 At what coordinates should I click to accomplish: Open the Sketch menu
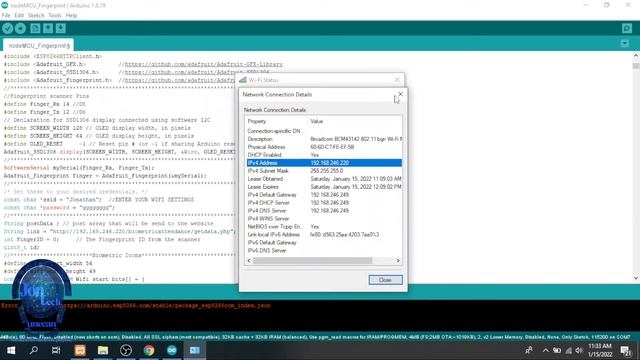[x=36, y=16]
